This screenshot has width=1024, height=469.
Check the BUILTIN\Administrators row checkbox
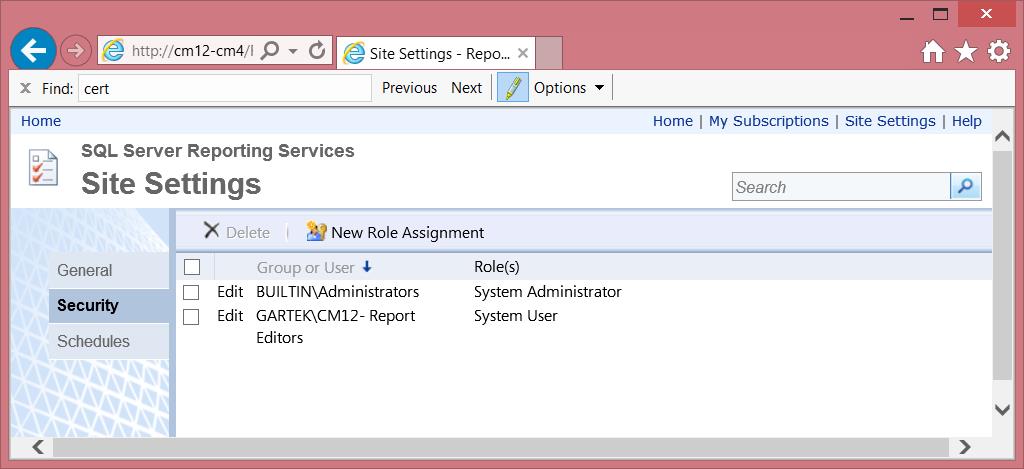tap(191, 292)
